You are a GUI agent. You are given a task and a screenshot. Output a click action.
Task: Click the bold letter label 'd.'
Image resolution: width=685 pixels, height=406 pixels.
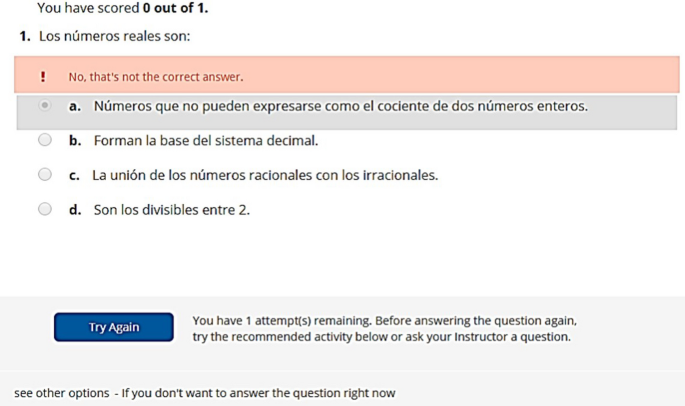[x=75, y=210]
